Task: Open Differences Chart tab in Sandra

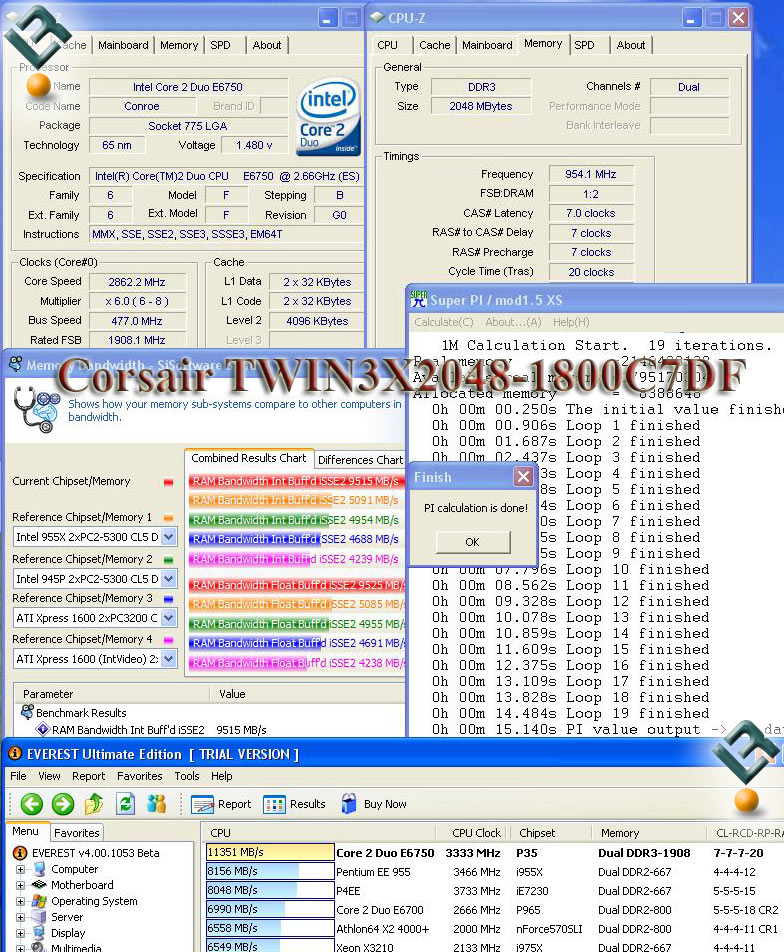Action: (361, 460)
